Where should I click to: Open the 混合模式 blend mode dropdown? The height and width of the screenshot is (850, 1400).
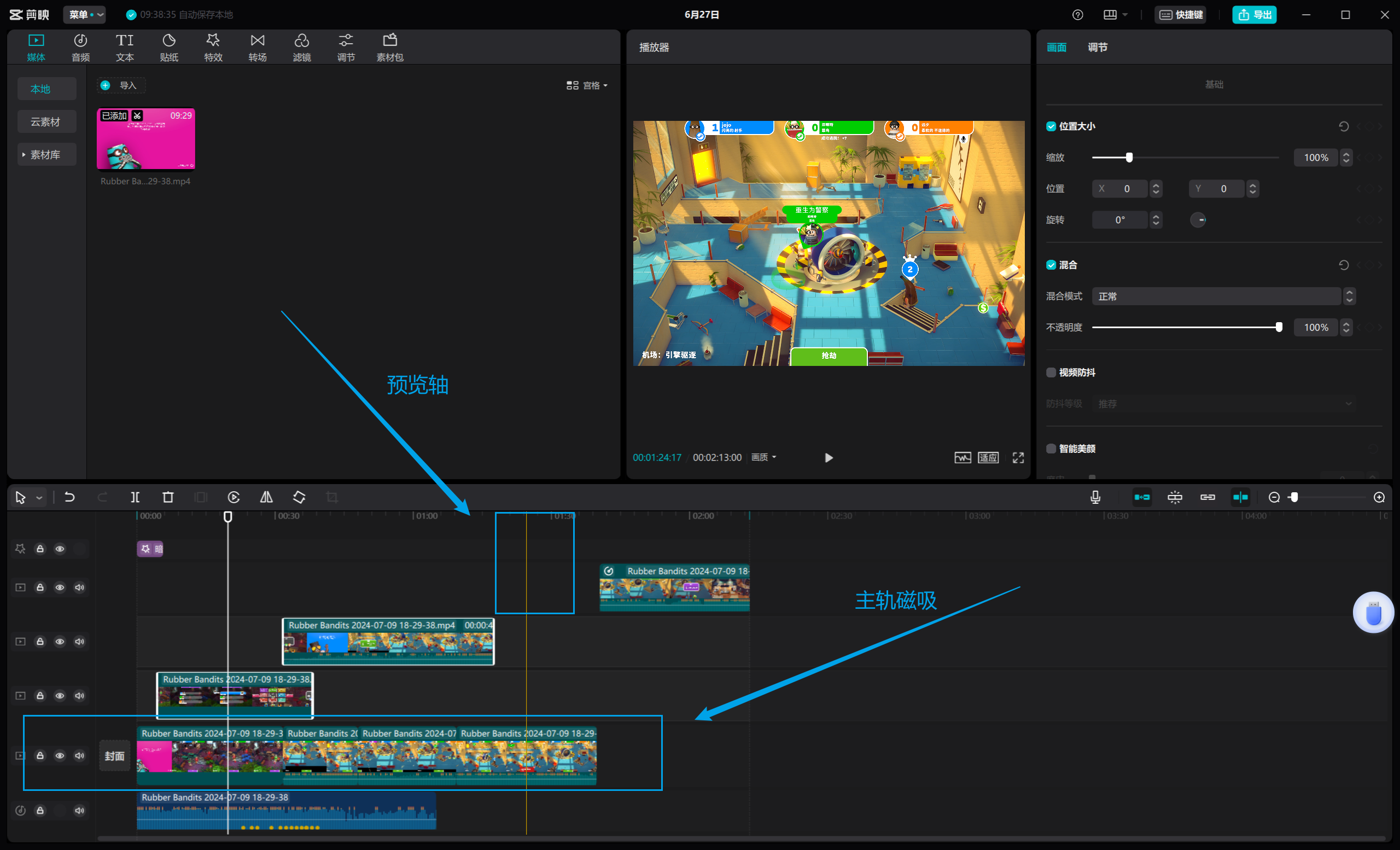click(1223, 296)
